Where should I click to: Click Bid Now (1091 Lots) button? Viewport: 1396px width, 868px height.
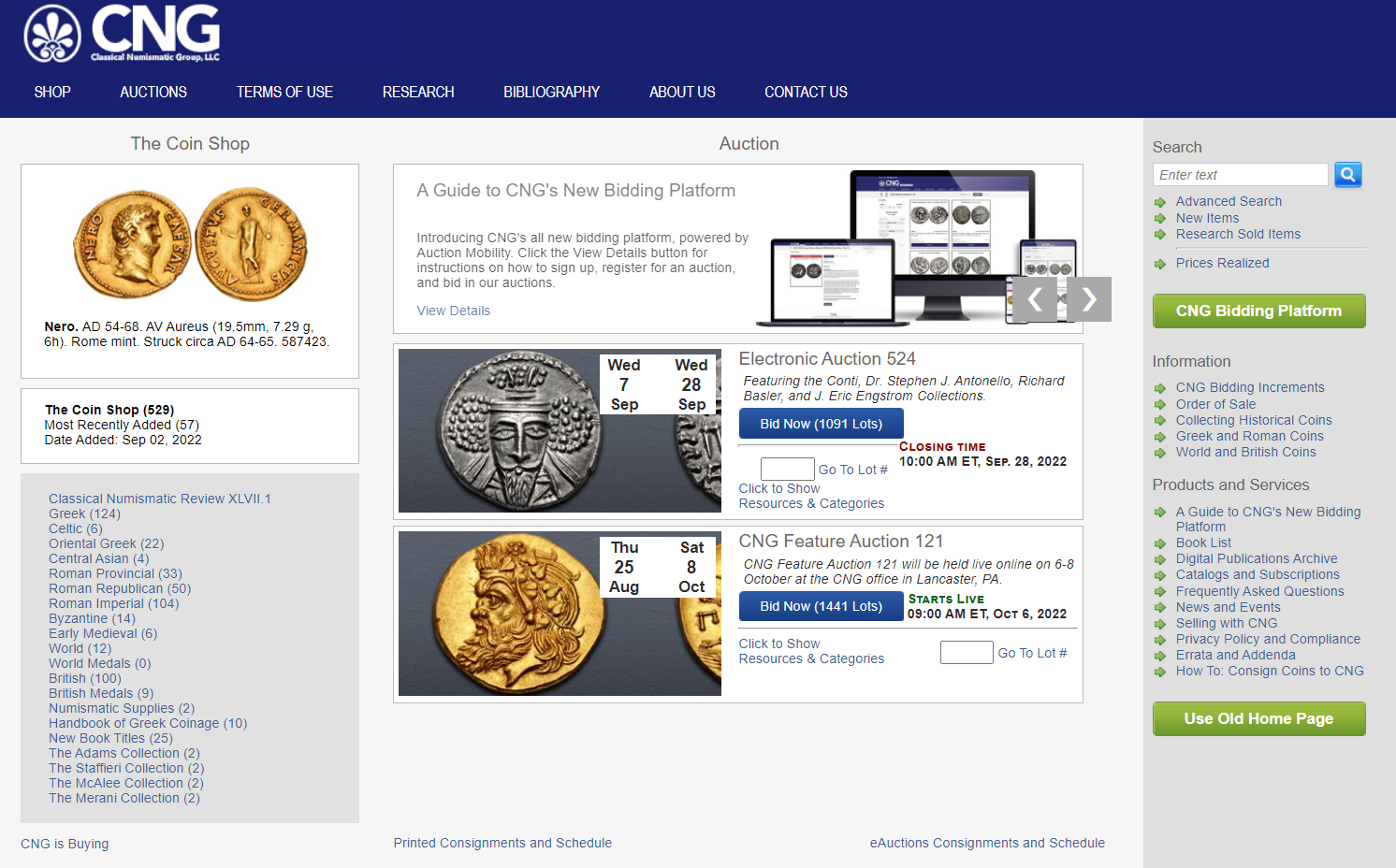tap(822, 424)
